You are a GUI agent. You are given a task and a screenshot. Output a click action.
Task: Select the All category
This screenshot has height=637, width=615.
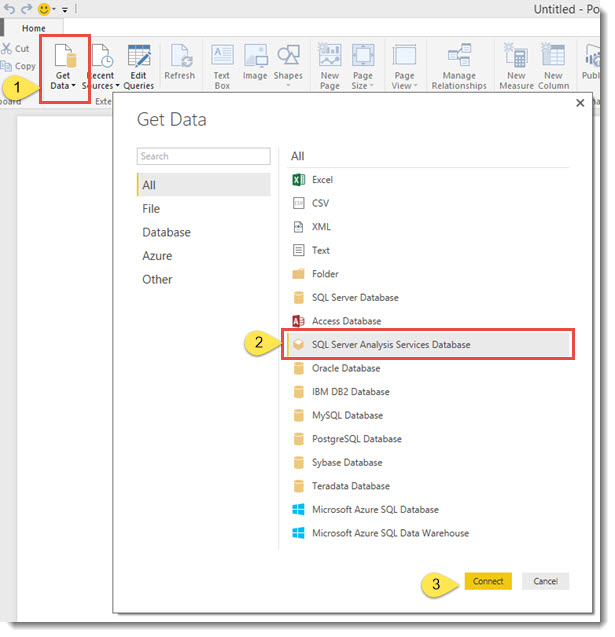coord(204,185)
